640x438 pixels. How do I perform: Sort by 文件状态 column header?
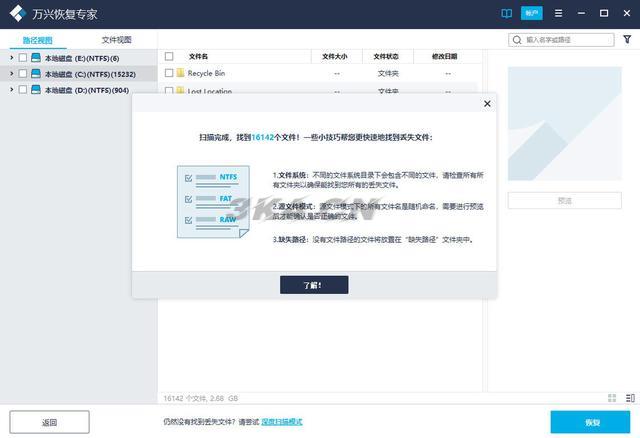(x=386, y=56)
